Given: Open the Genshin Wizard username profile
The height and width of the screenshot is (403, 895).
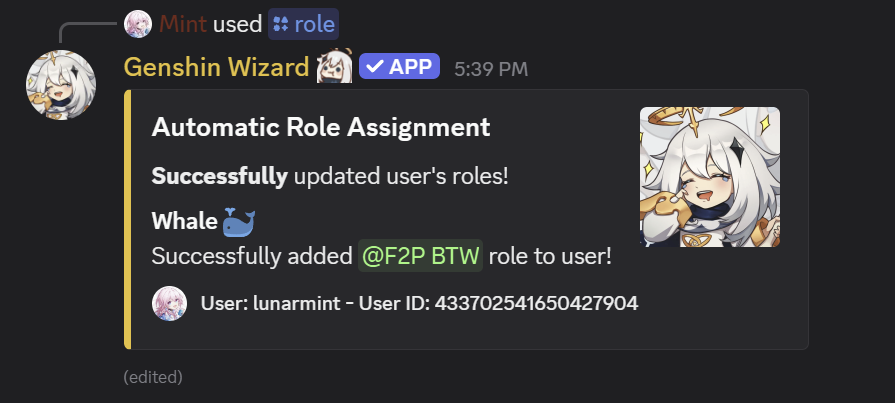Looking at the screenshot, I should tap(216, 68).
